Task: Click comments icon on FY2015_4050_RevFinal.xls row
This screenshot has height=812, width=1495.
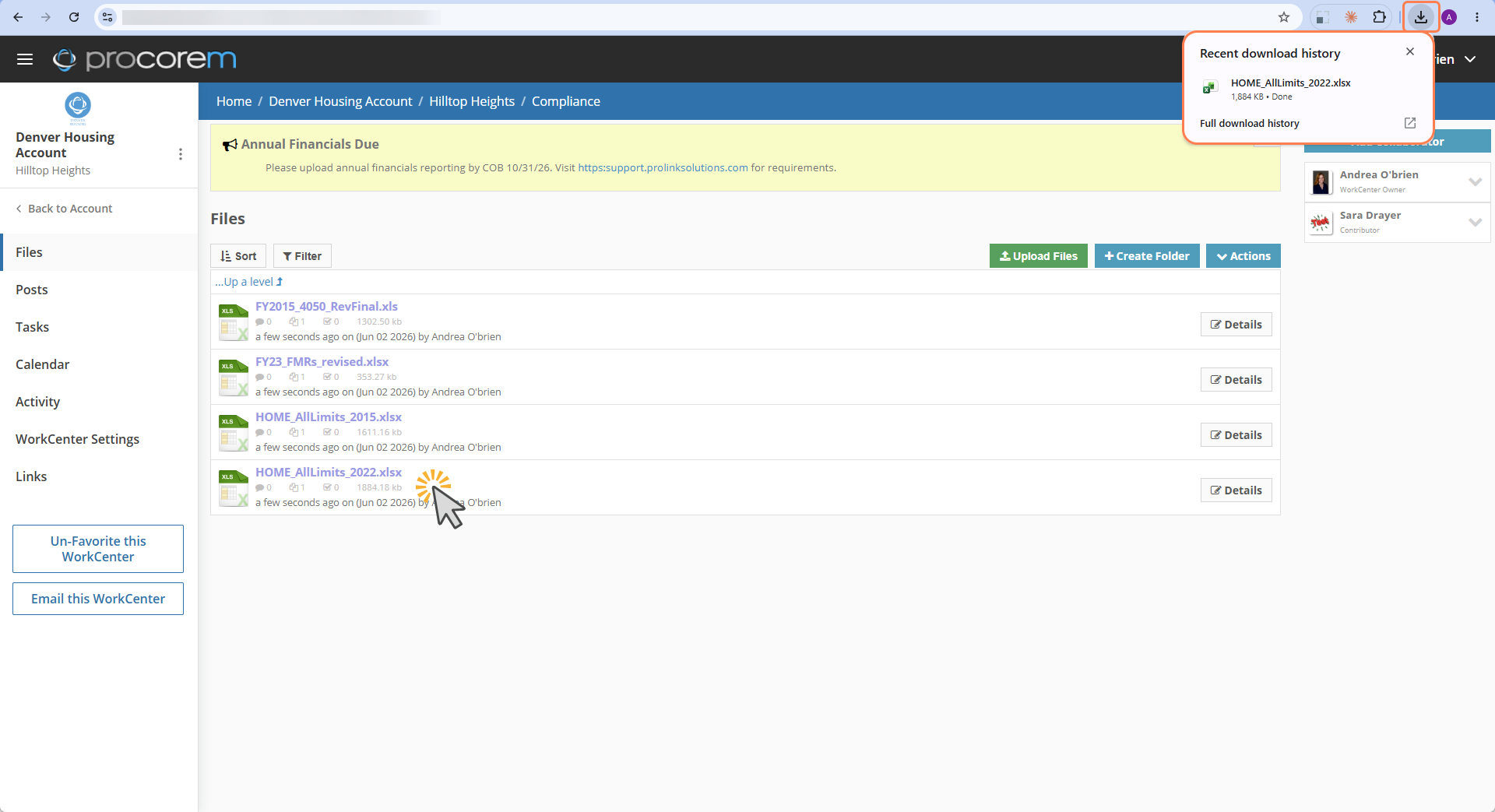Action: tap(260, 322)
